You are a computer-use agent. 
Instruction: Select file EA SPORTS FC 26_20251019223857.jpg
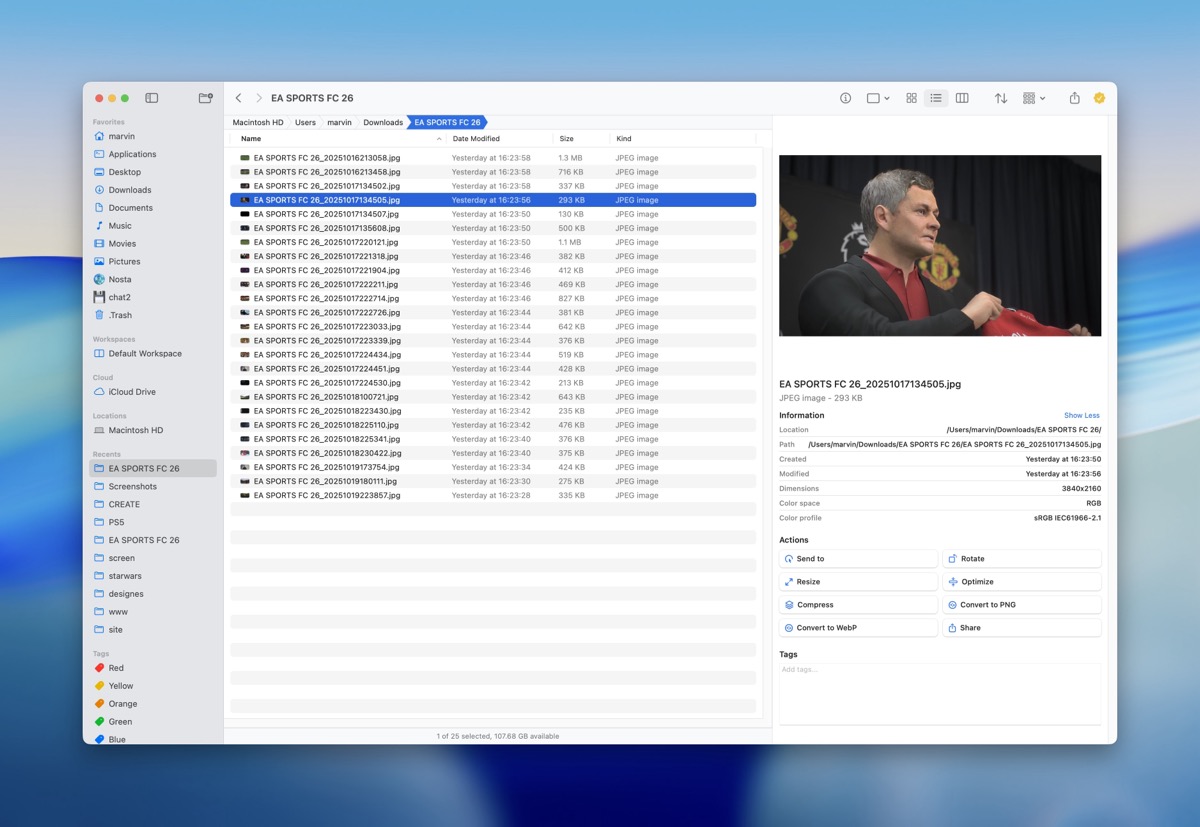[493, 495]
